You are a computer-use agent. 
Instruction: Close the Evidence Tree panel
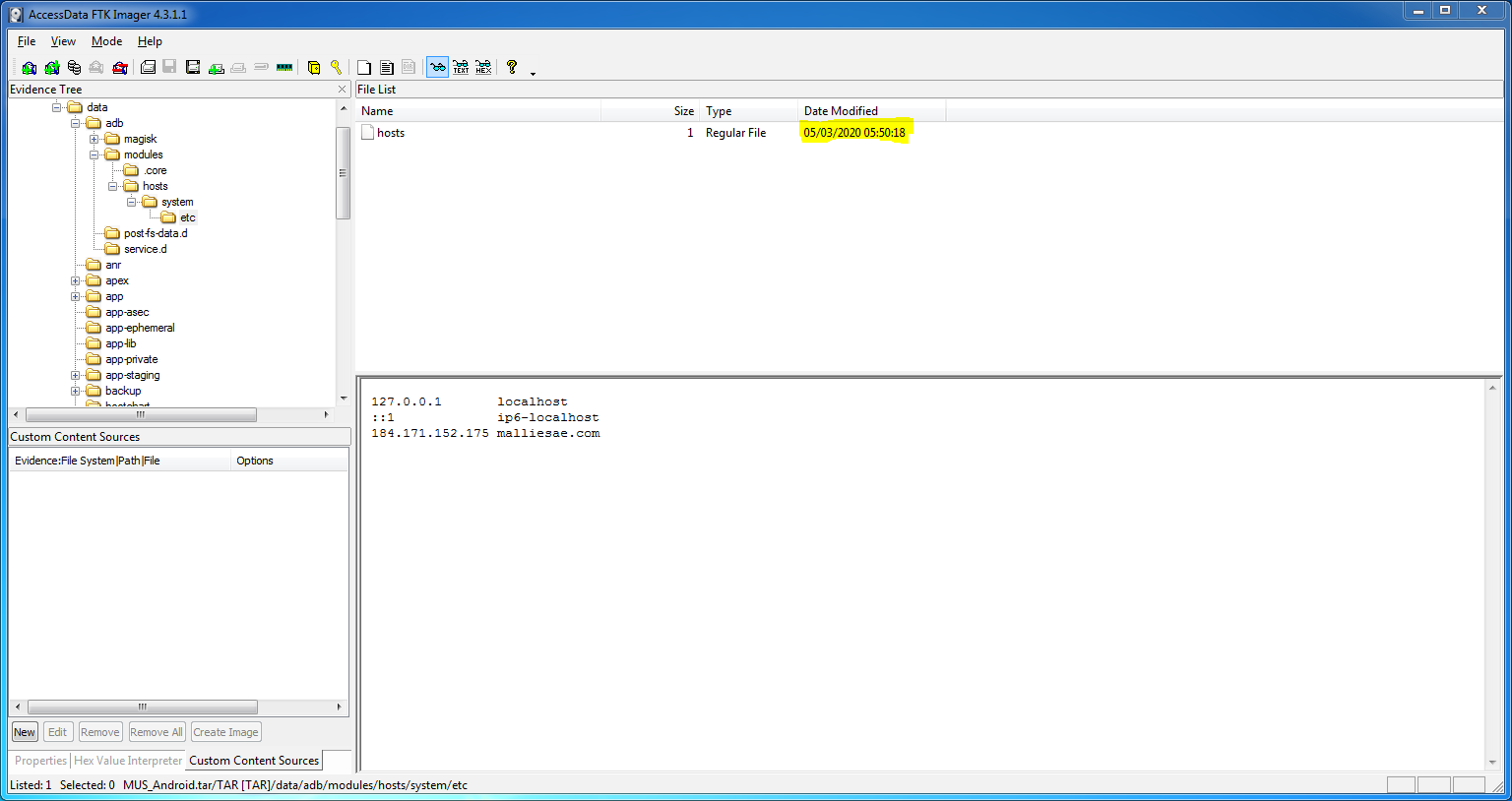343,90
